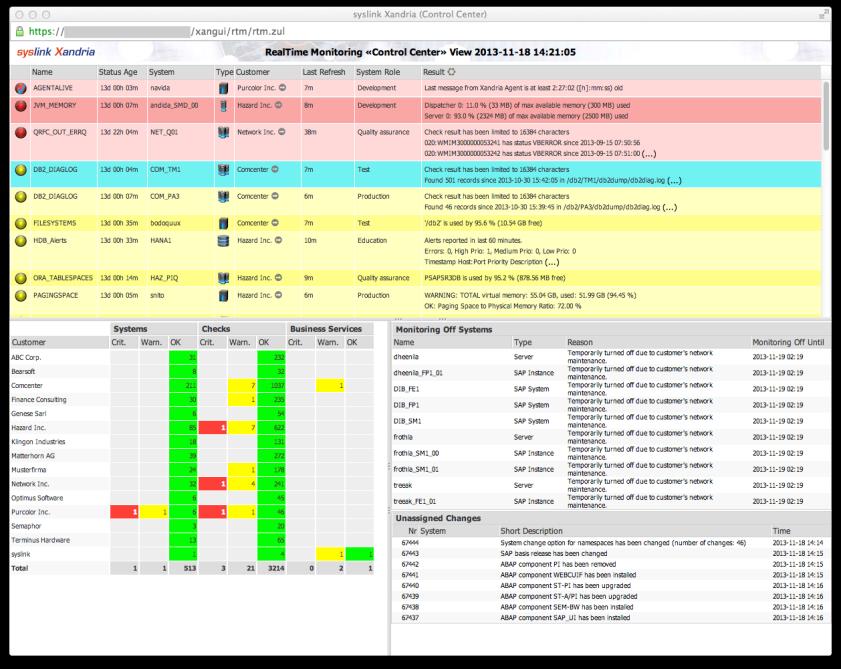Screen dimensions: 841x669
Task: Open the menu icon beside Network Inc. customer
Action: point(282,132)
